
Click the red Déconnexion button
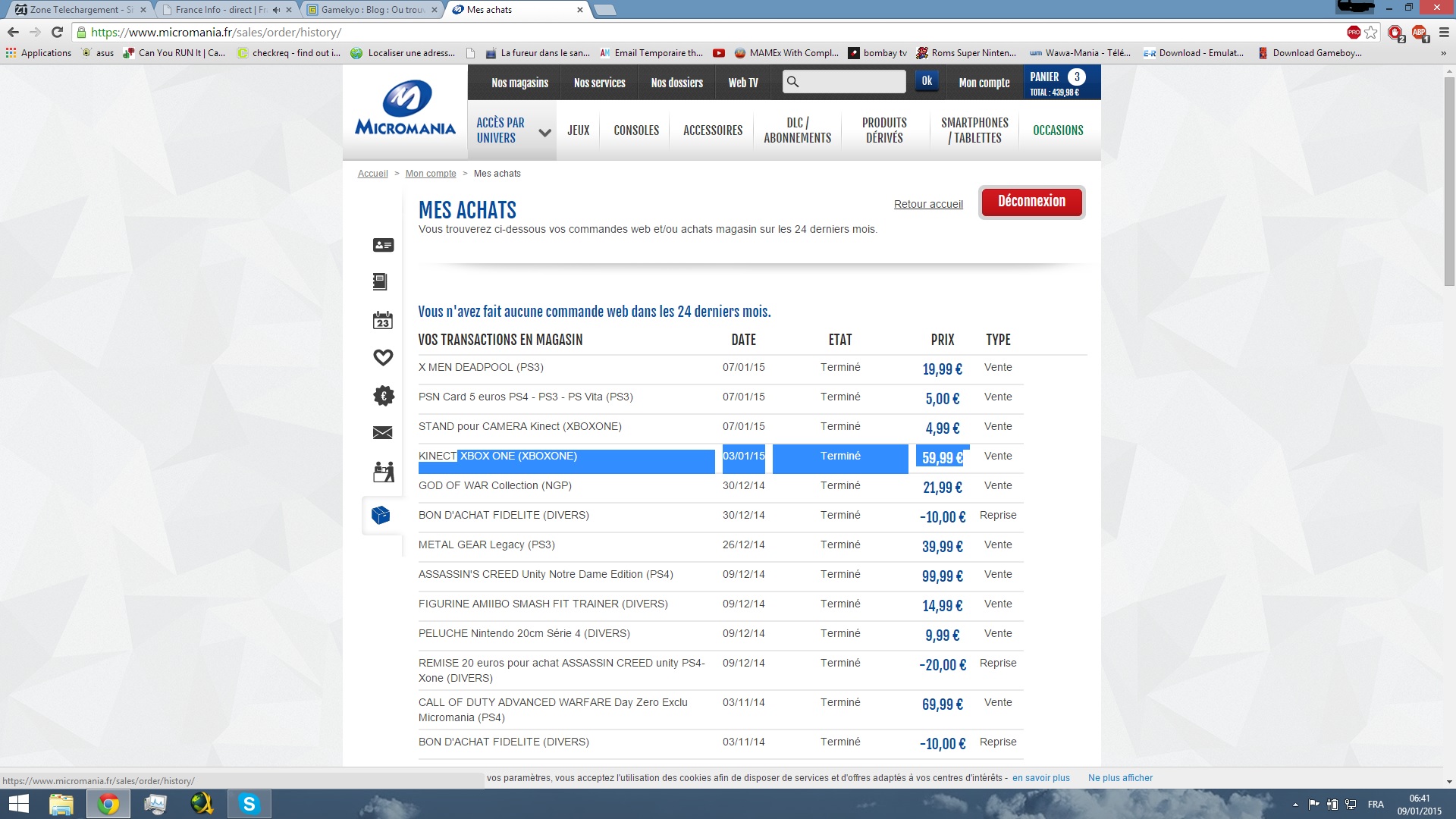pos(1031,202)
